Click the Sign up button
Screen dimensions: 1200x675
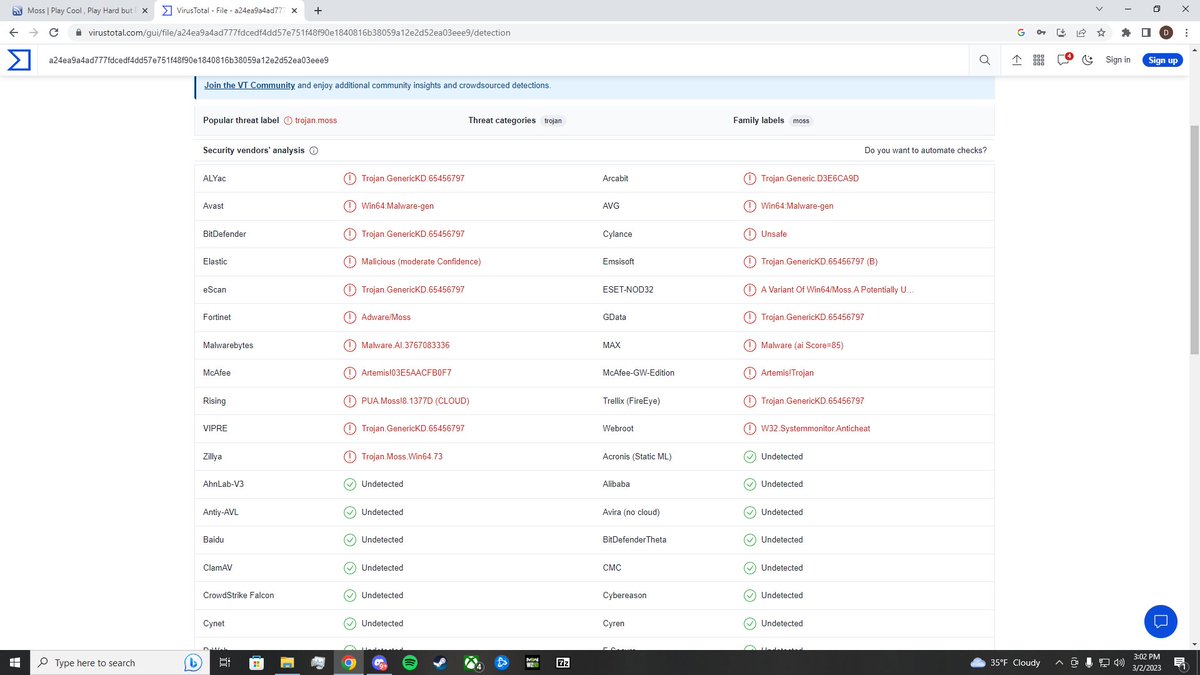[x=1163, y=60]
